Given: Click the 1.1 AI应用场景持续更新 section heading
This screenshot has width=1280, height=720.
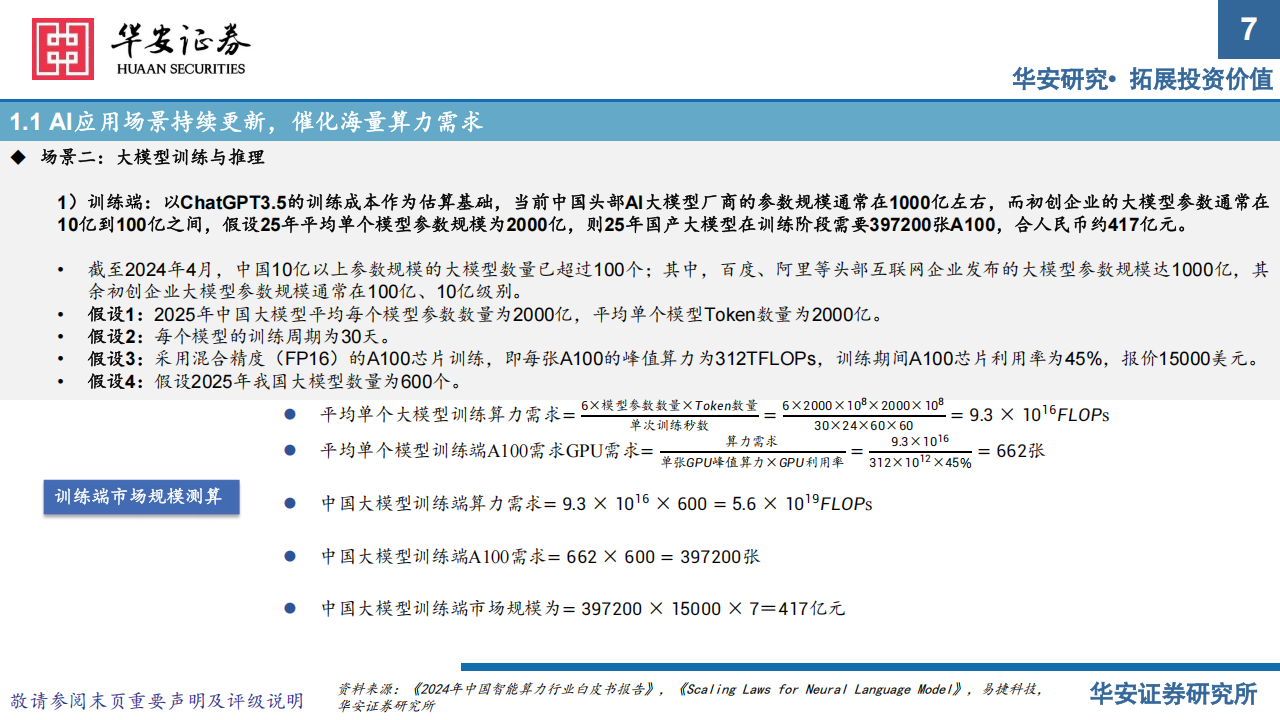Looking at the screenshot, I should [x=246, y=122].
